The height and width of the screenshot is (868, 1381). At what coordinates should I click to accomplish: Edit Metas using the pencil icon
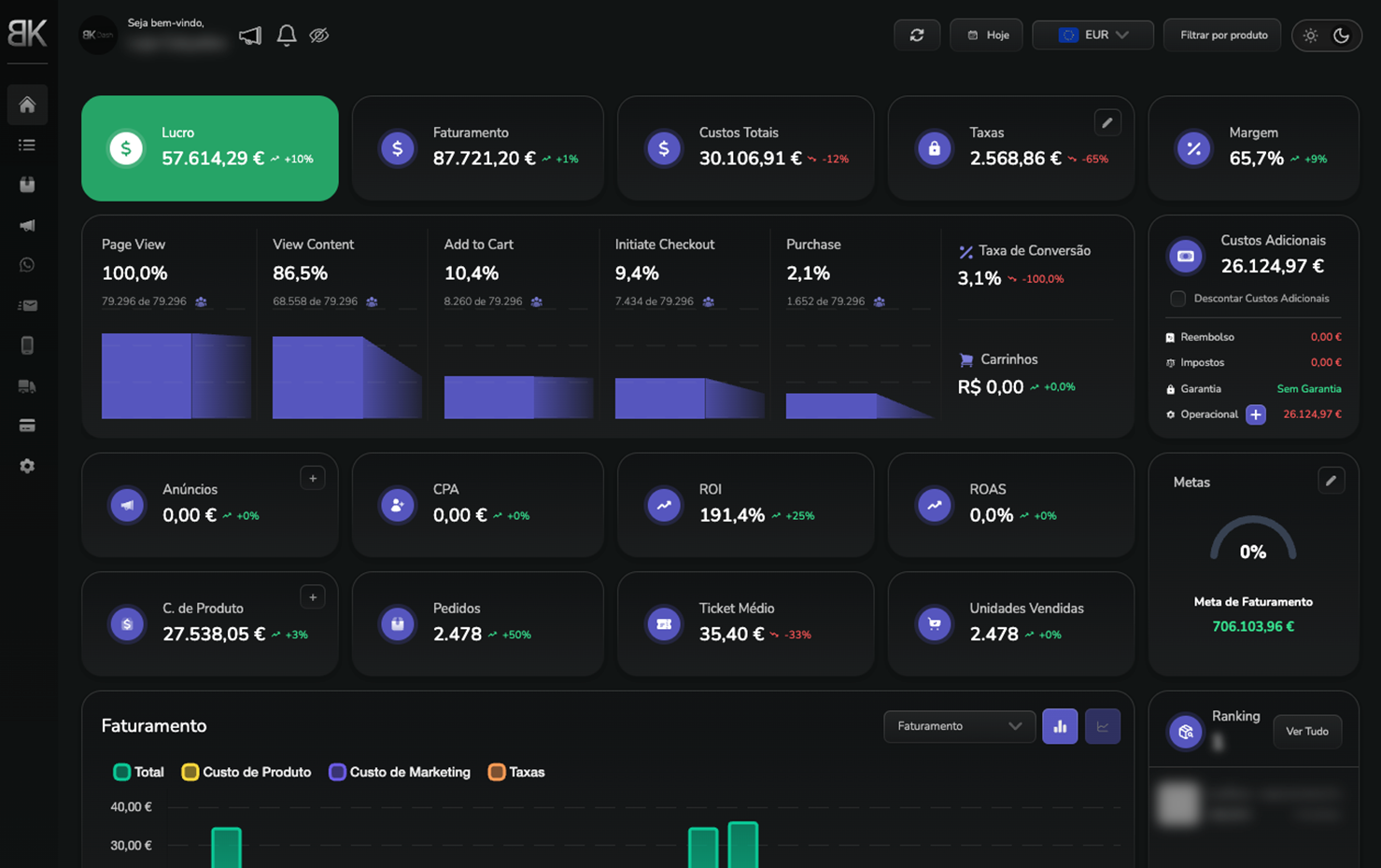[x=1331, y=481]
